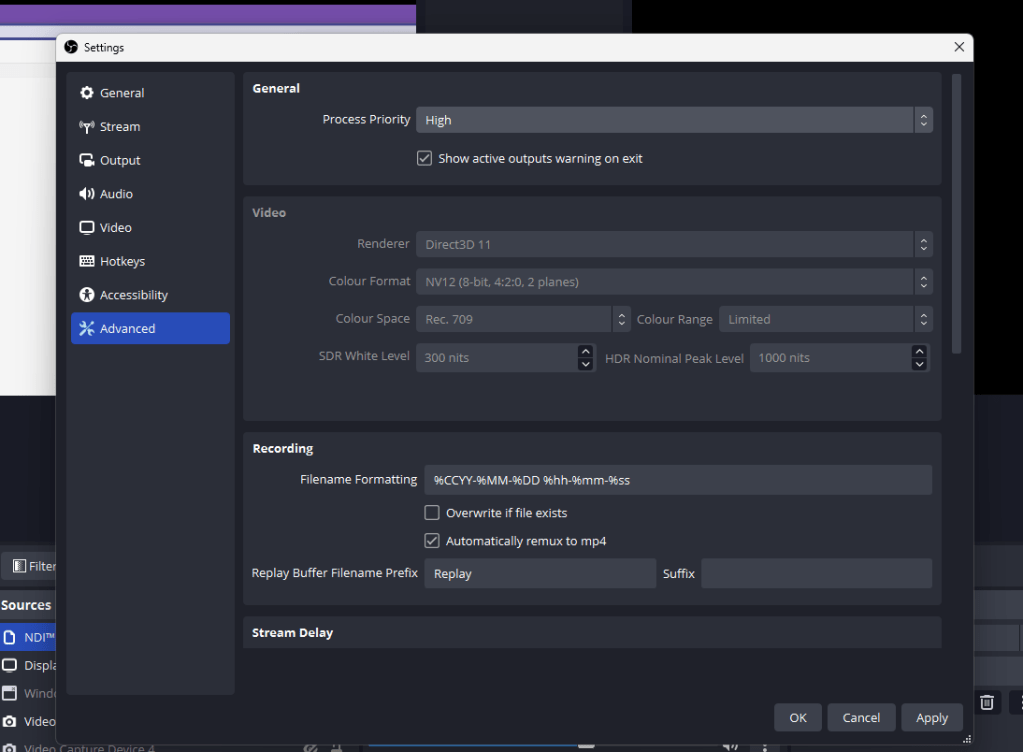The height and width of the screenshot is (752, 1023).
Task: Select Window source in Sources list
Action: tap(28, 693)
